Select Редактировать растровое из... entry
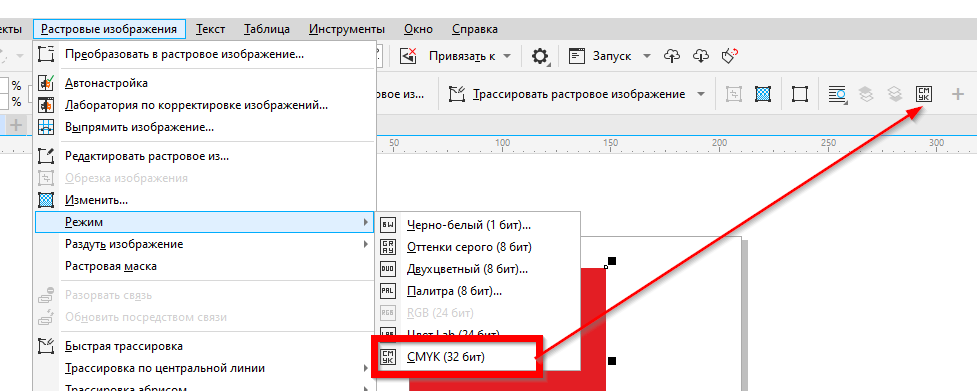Screen dimensions: 977x391 [205, 156]
